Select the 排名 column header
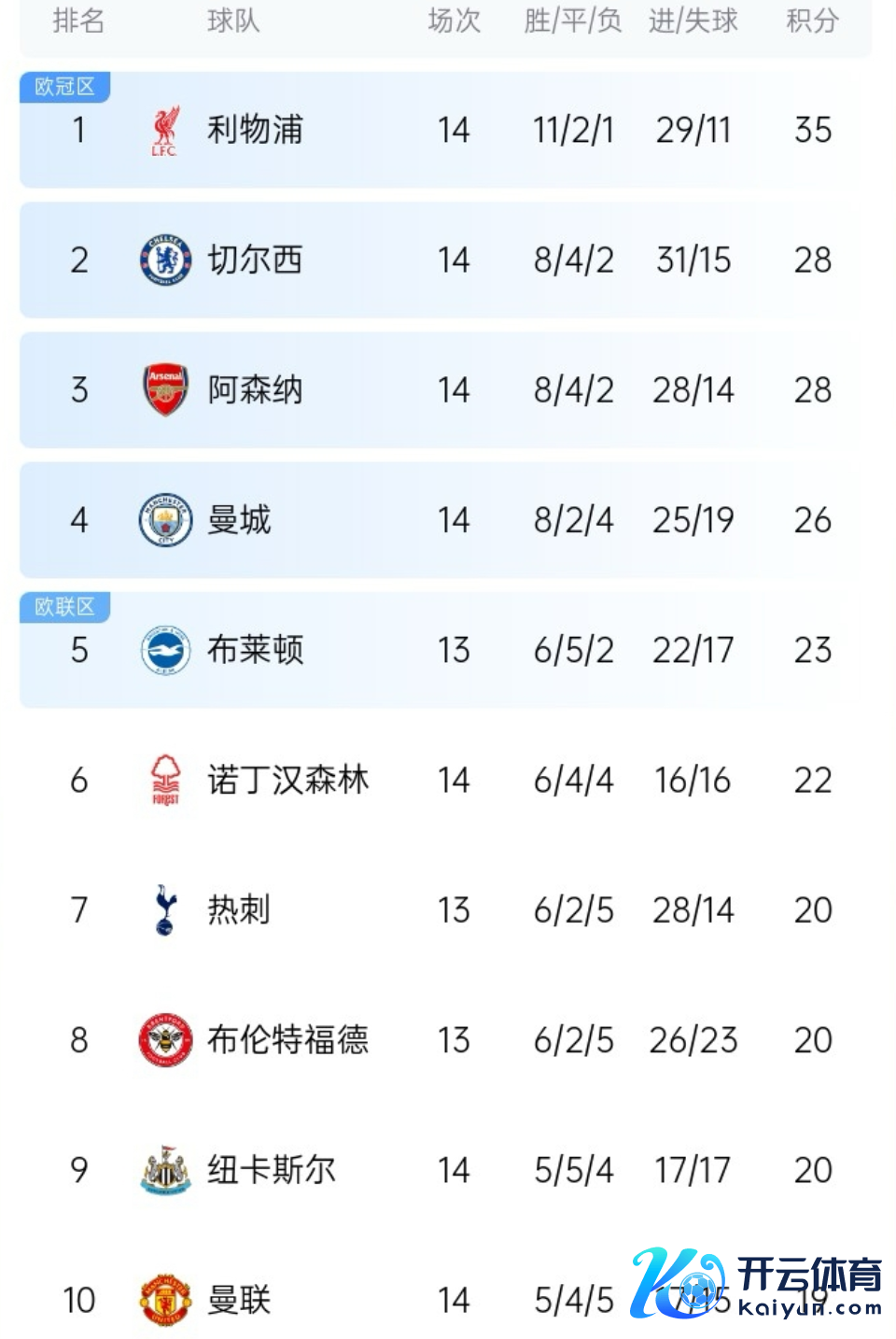Screen dimensions: 896x1339 (78, 21)
